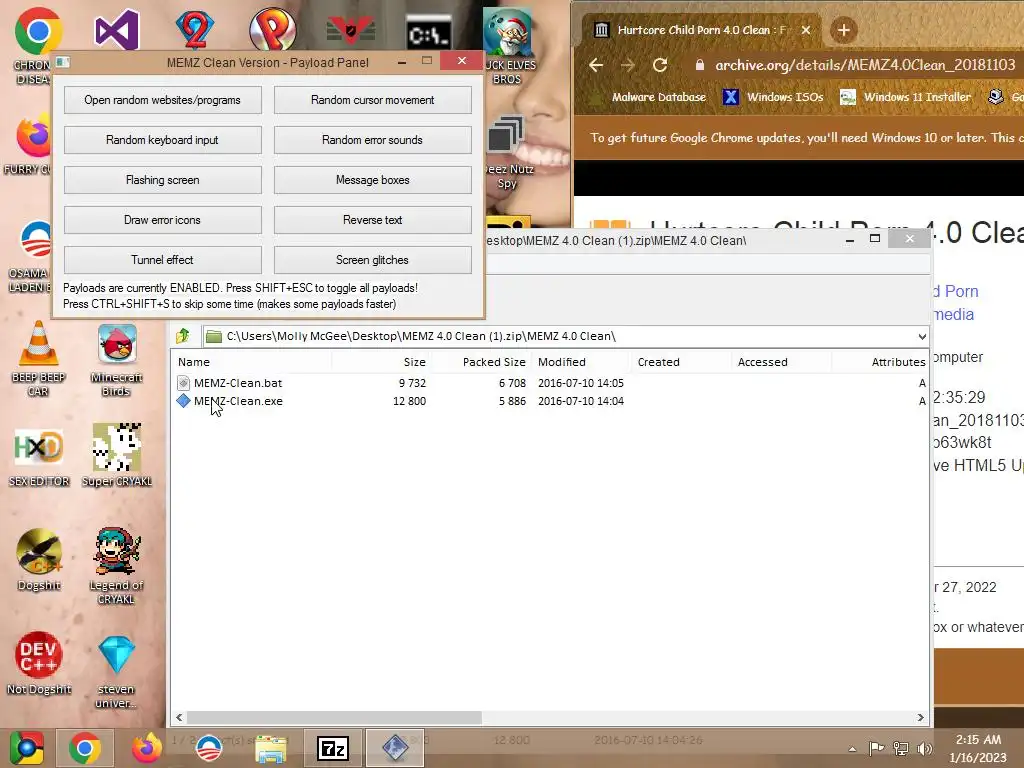
Task: Toggle the "Message boxes" payload
Action: click(372, 180)
